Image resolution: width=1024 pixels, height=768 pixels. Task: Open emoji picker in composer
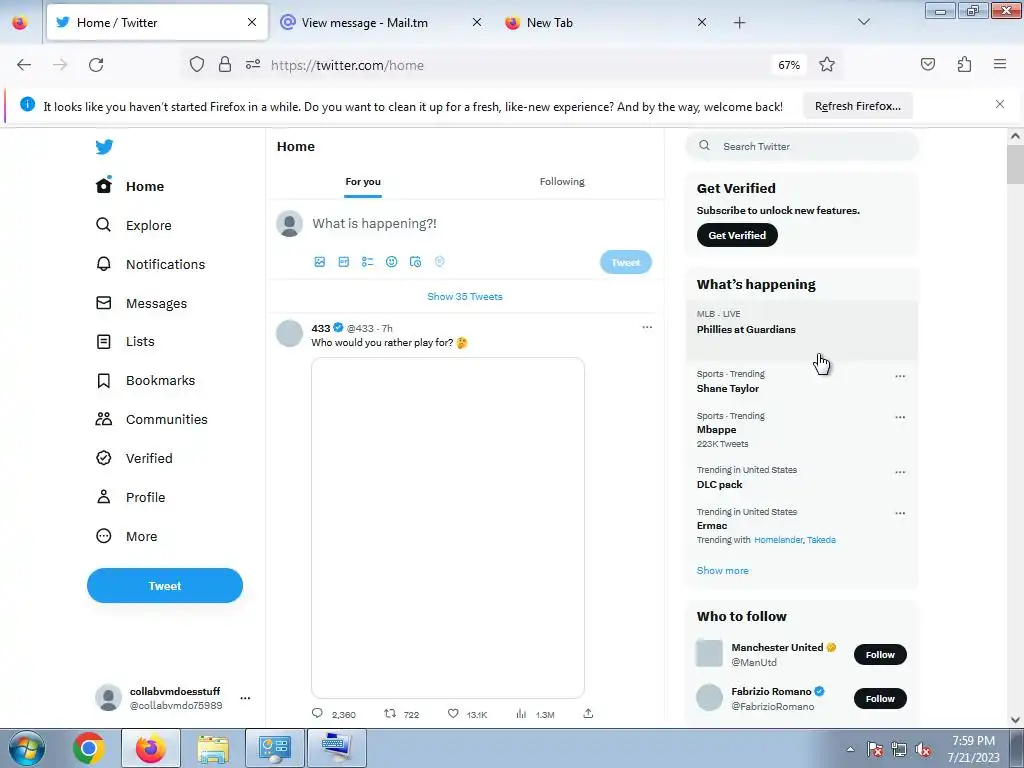point(391,262)
